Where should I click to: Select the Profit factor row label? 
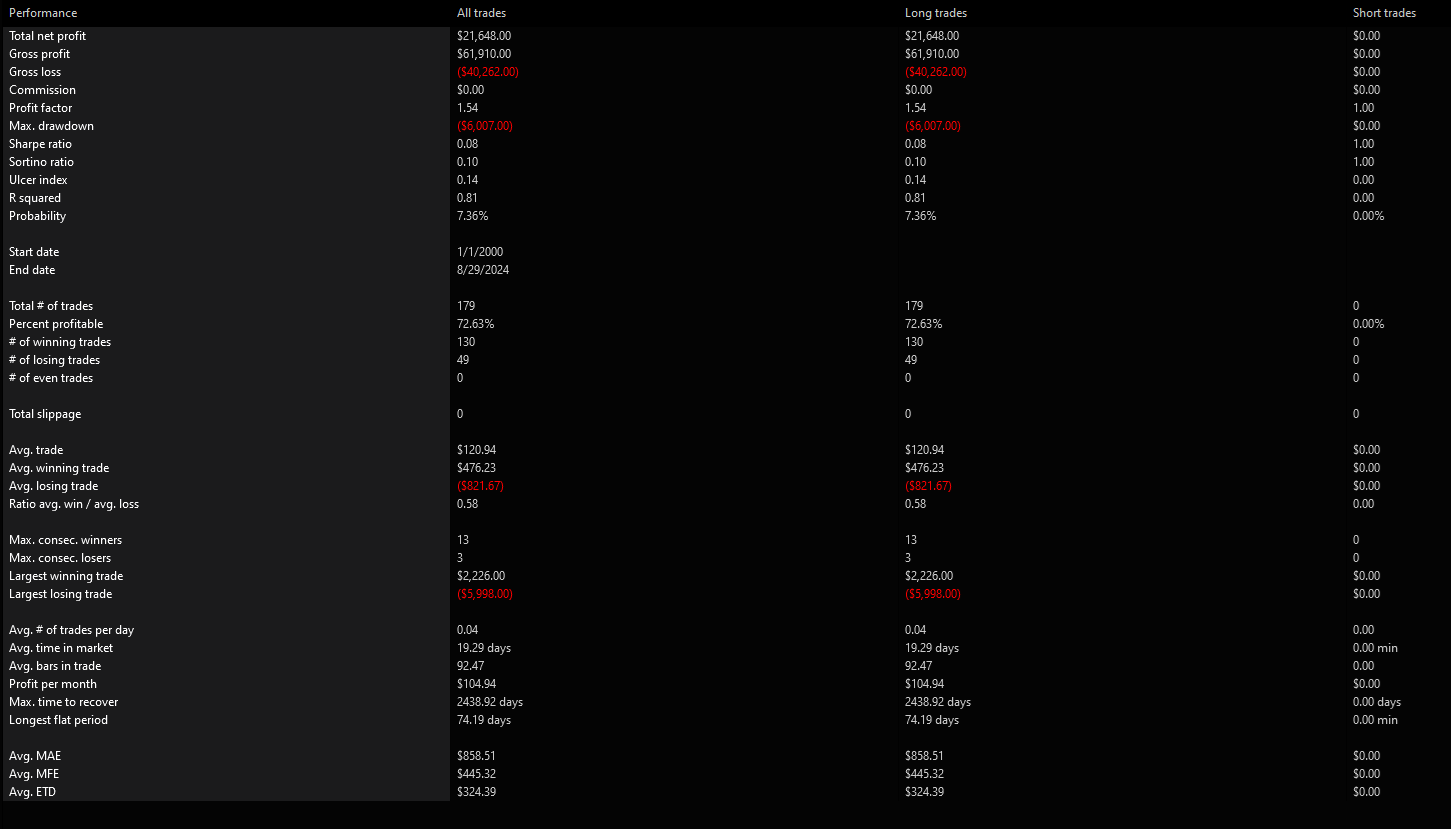[41, 108]
